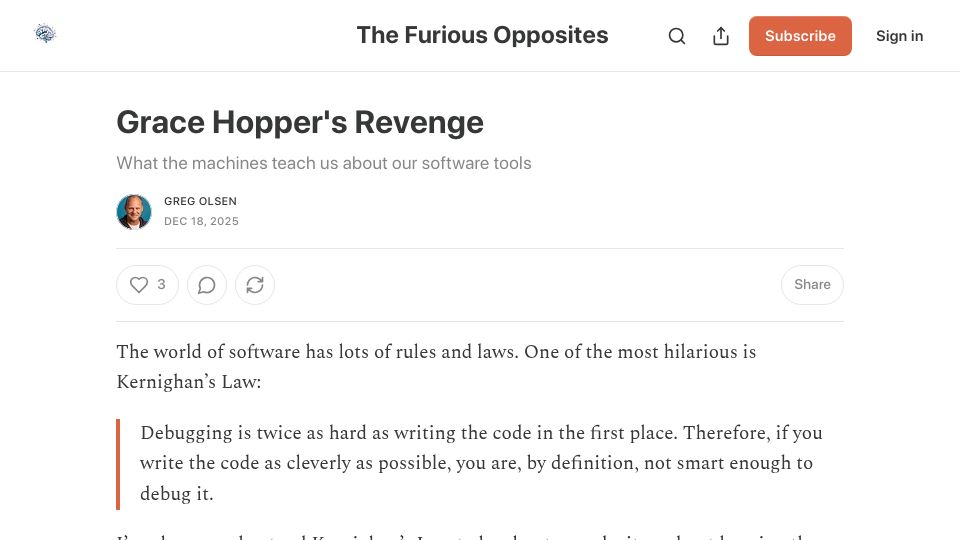Open The Furious Opposites home title
Viewport: 960px width, 540px height.
482,36
